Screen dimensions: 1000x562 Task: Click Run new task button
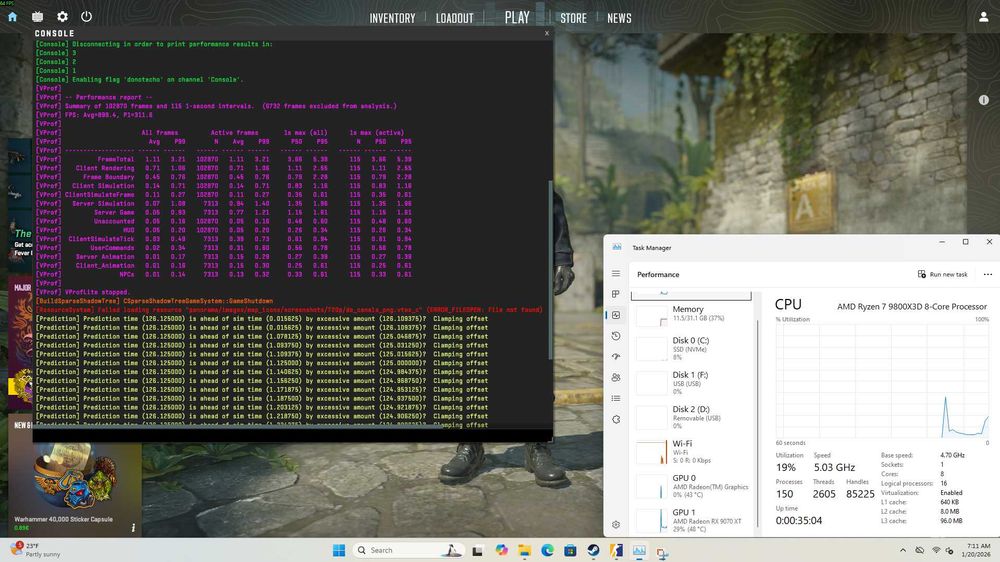(943, 274)
